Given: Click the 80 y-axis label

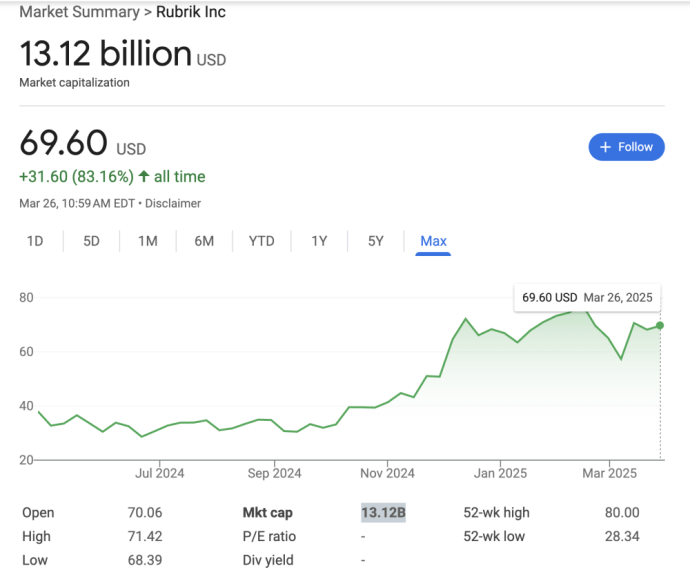Looking at the screenshot, I should point(26,298).
